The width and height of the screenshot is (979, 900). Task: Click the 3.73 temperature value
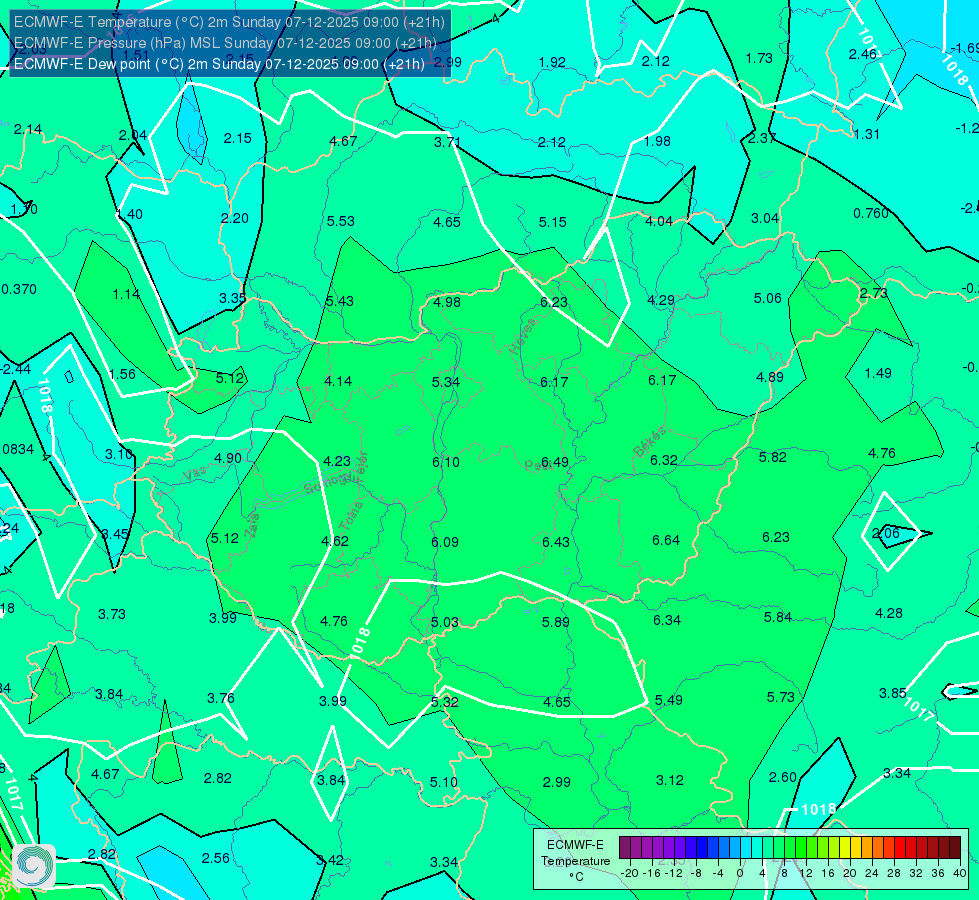pyautogui.click(x=112, y=615)
